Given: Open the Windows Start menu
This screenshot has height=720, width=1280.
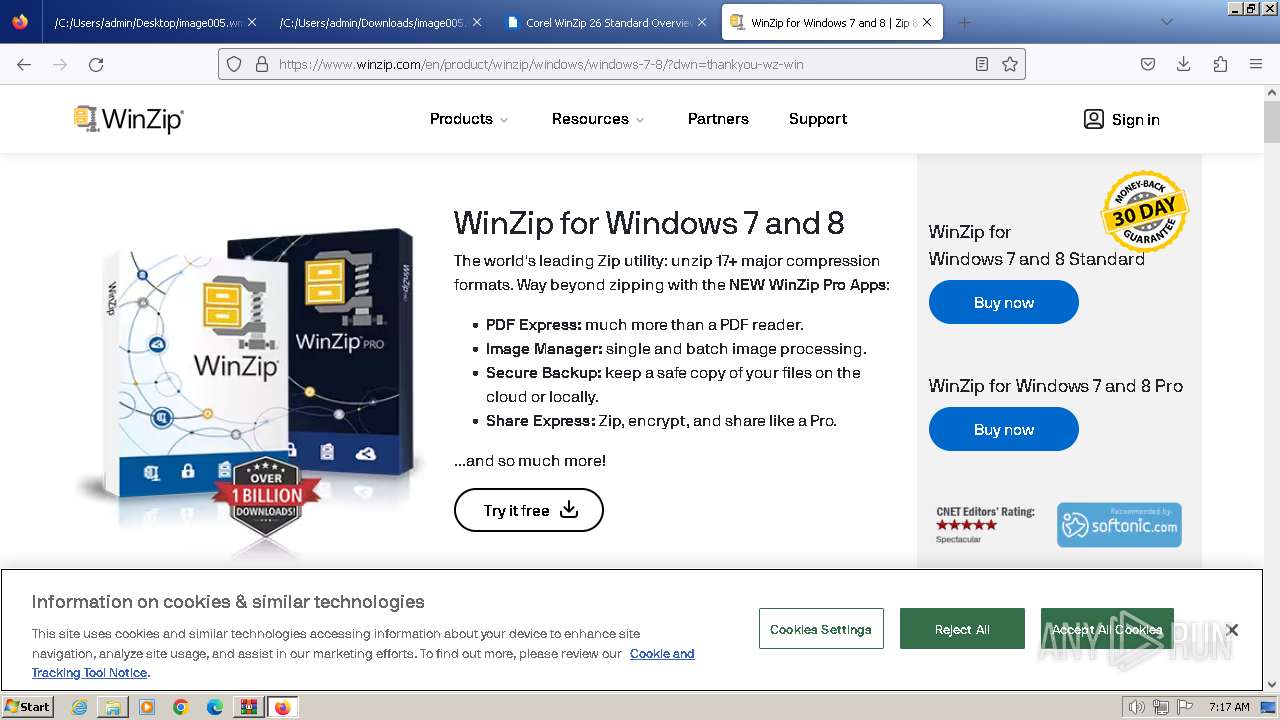Looking at the screenshot, I should click(28, 707).
